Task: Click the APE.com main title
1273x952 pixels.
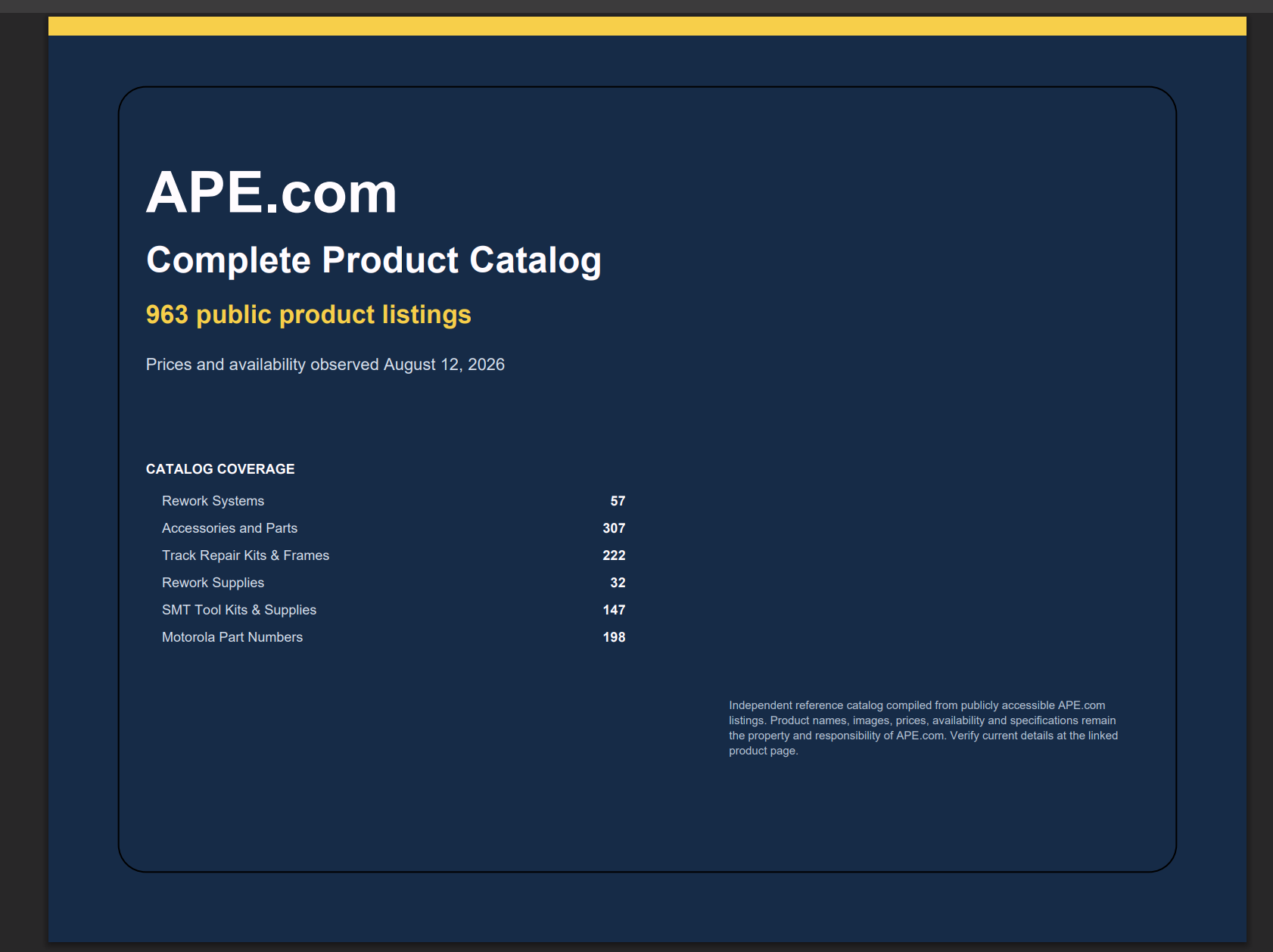Action: 271,192
